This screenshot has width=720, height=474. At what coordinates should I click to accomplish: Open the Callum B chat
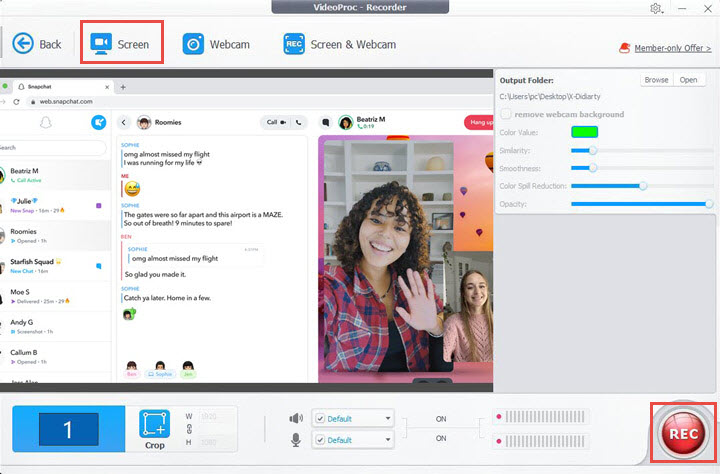pyautogui.click(x=55, y=357)
